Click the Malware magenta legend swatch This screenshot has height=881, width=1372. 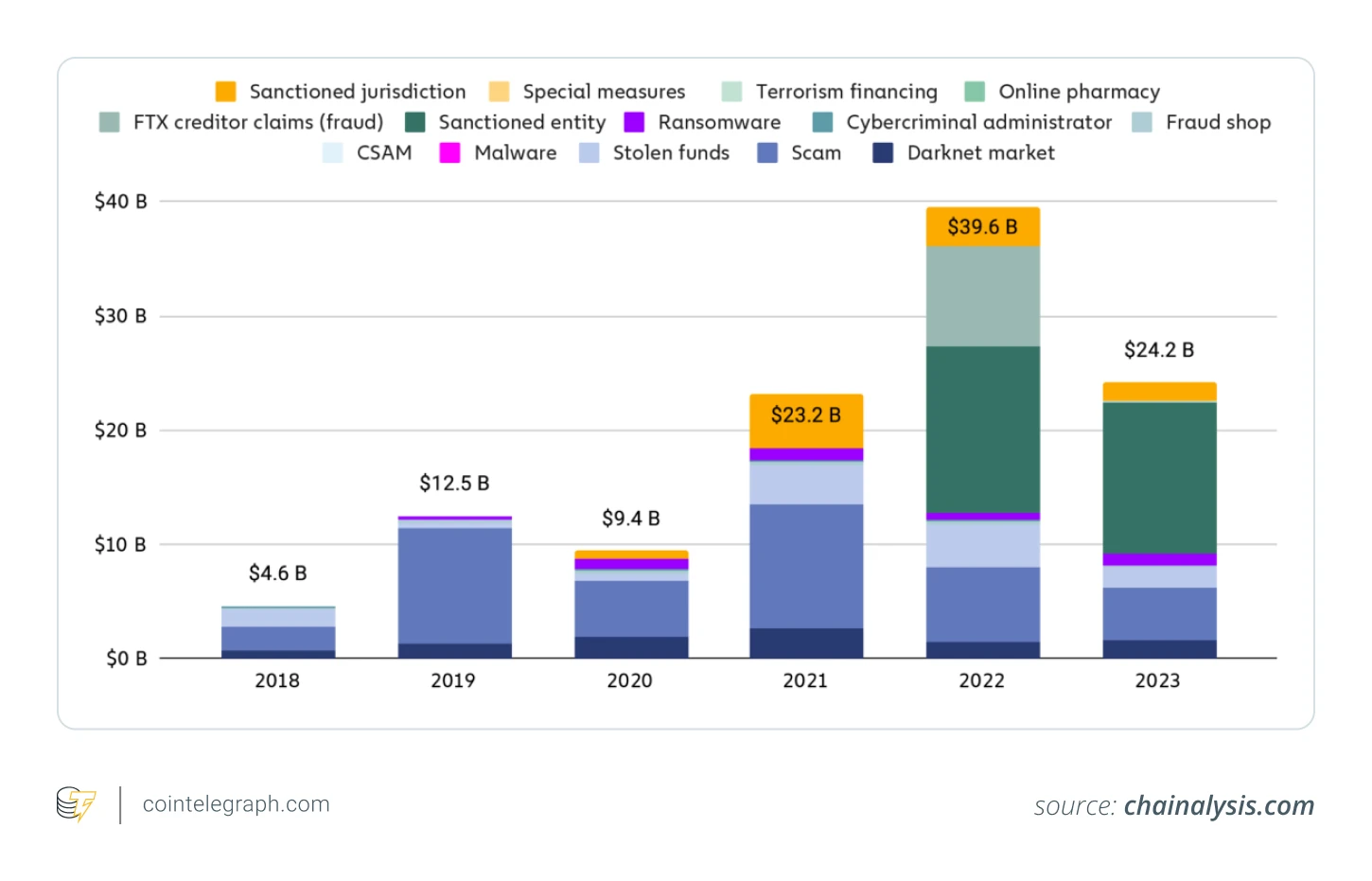pos(449,152)
